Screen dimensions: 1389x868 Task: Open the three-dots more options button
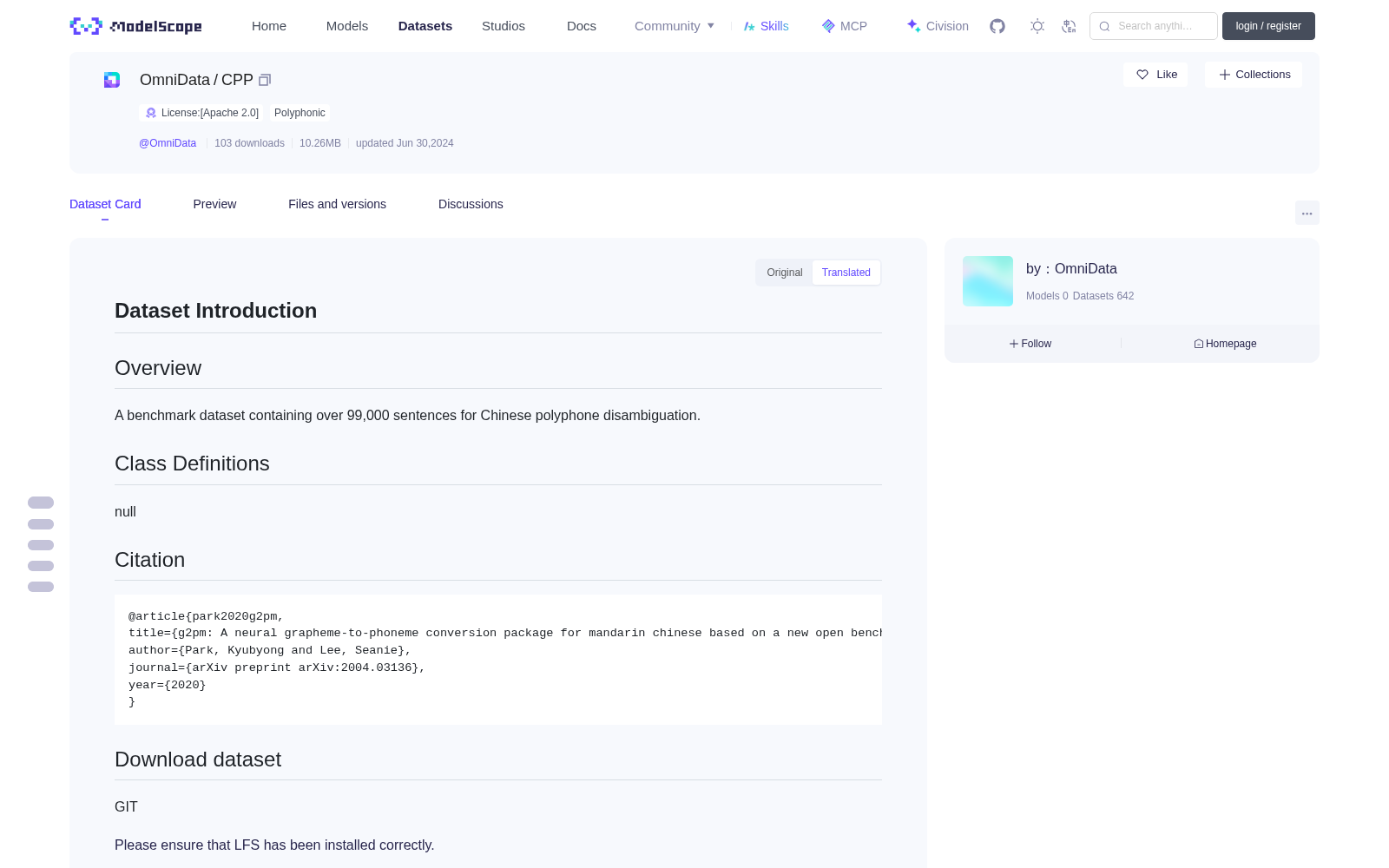click(x=1307, y=213)
